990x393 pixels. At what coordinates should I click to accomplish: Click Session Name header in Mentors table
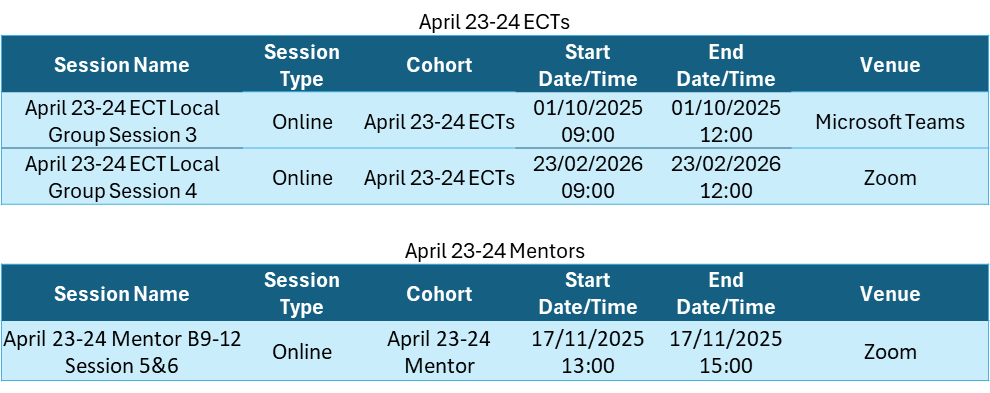coord(121,294)
